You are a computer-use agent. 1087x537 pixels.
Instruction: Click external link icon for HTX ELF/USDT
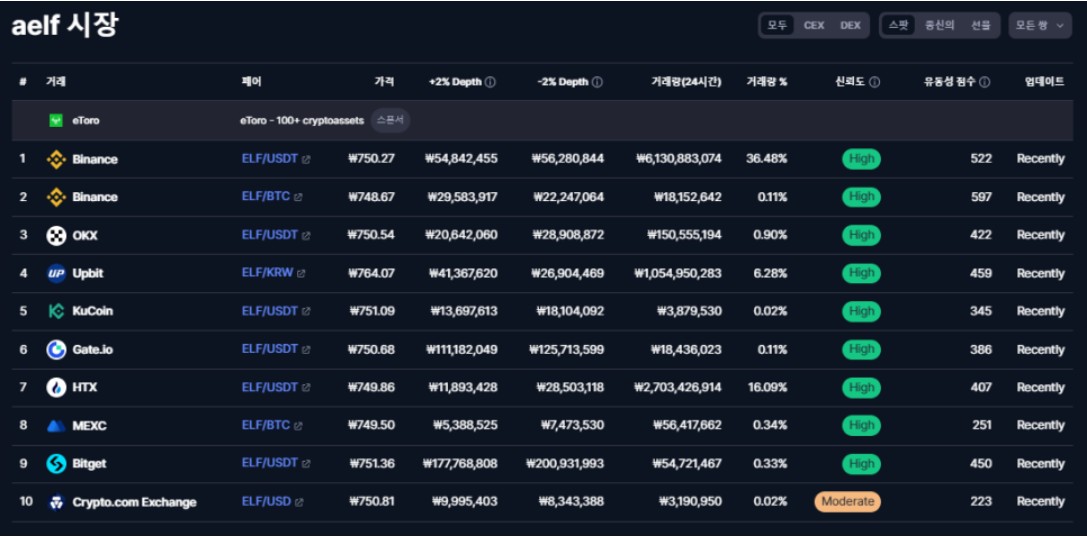306,388
